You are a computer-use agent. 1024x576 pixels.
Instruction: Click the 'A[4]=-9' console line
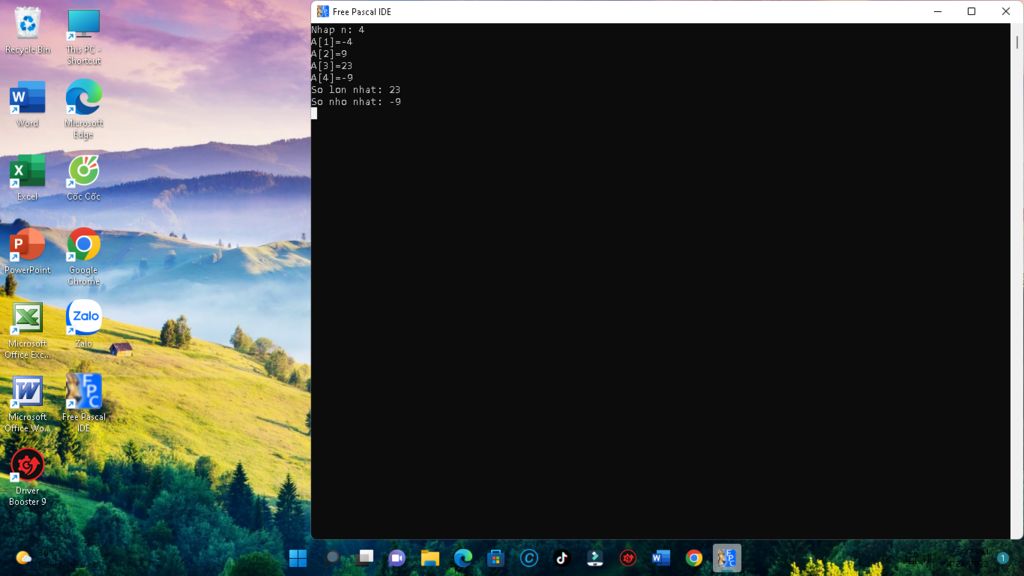click(332, 78)
